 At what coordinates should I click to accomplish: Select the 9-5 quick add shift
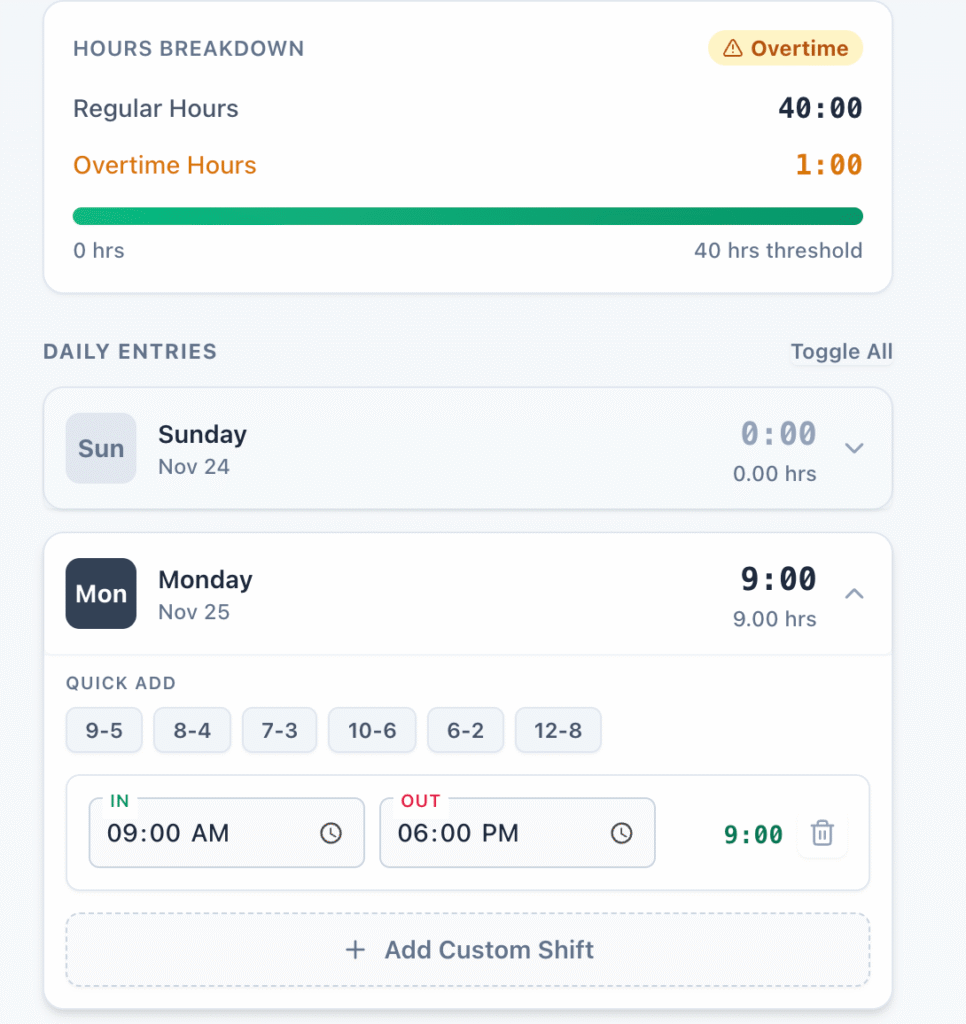tap(104, 730)
